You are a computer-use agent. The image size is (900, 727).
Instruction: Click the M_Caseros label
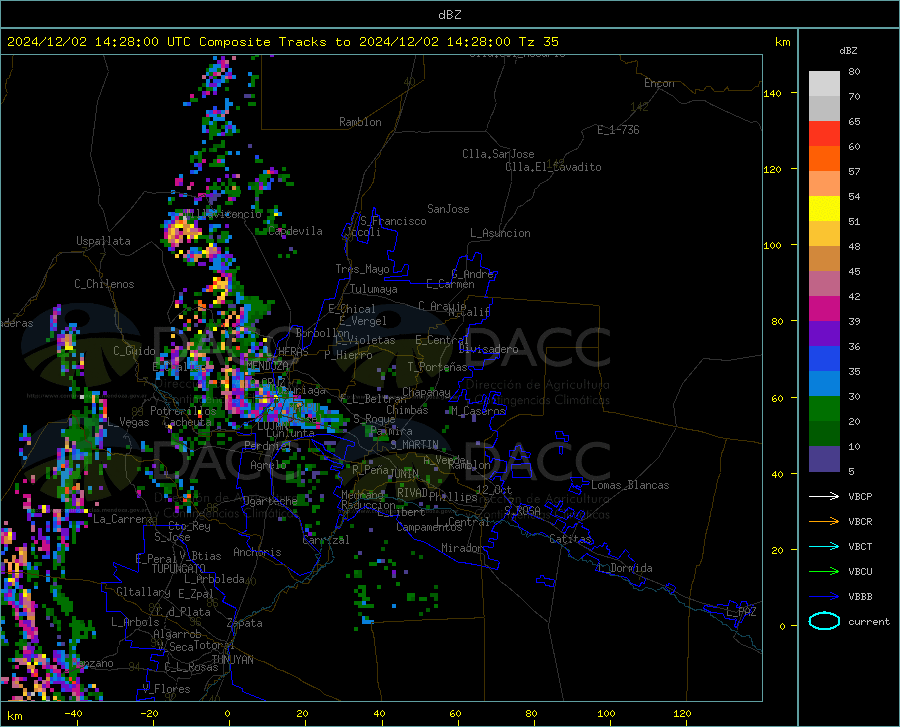click(x=478, y=411)
